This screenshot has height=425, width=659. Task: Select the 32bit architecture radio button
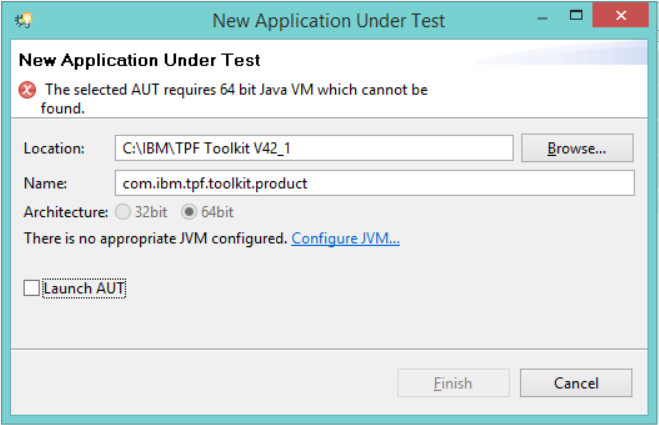point(123,212)
